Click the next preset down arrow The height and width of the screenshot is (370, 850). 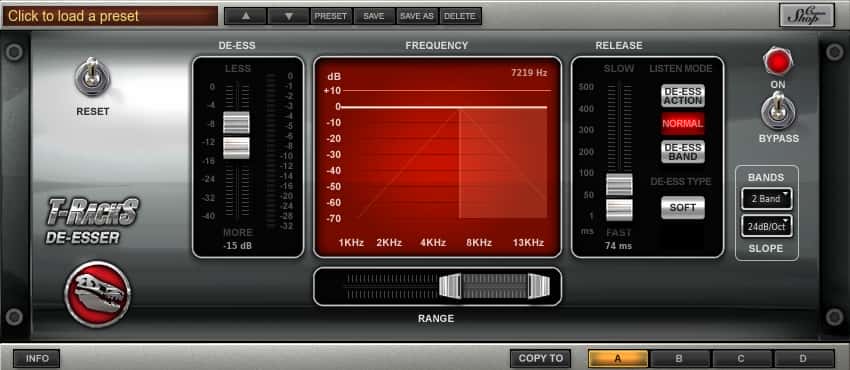point(288,16)
